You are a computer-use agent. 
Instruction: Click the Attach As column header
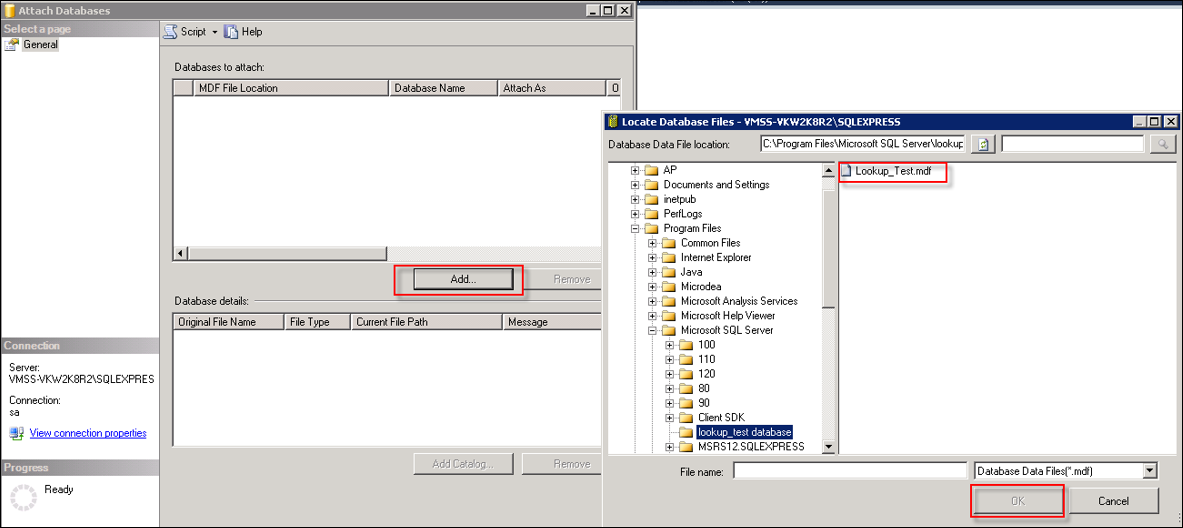click(x=552, y=88)
